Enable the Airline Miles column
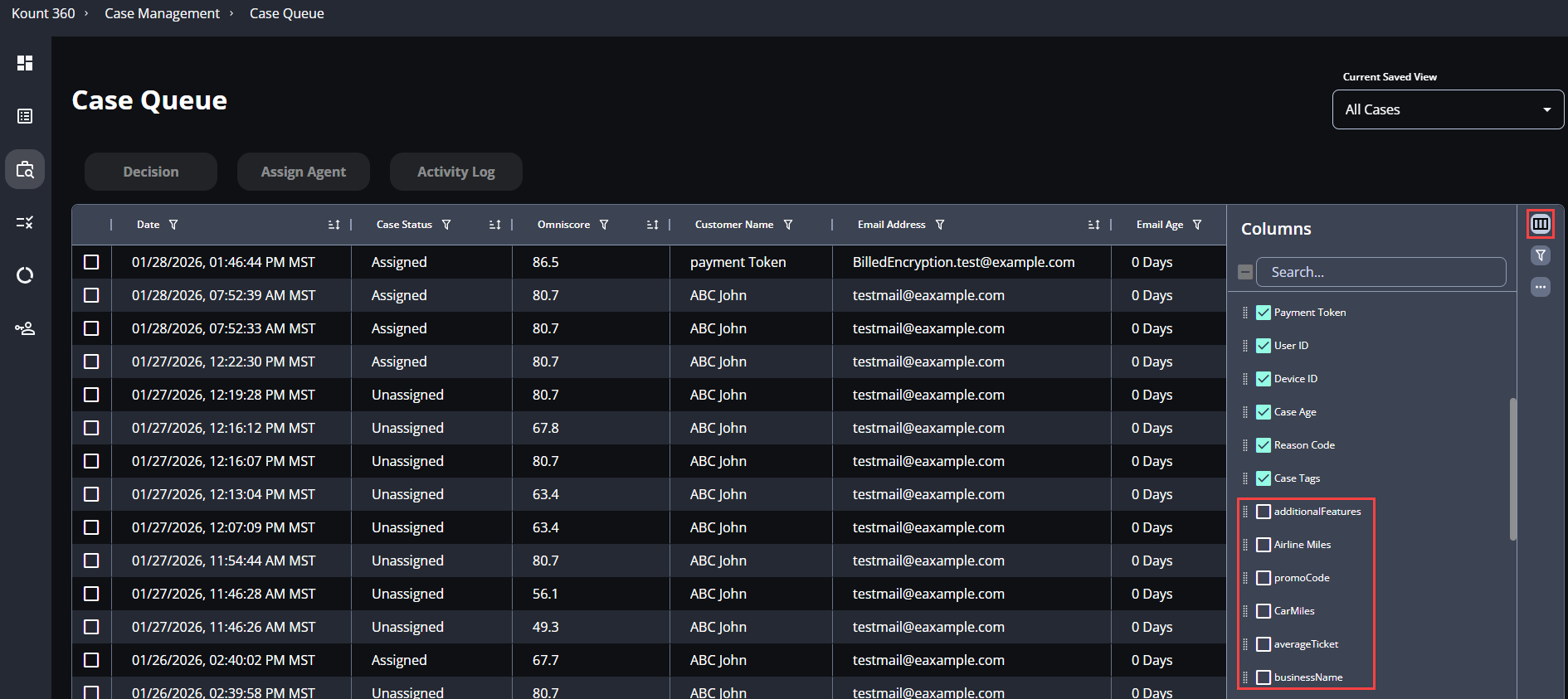The height and width of the screenshot is (699, 1568). 1264,545
